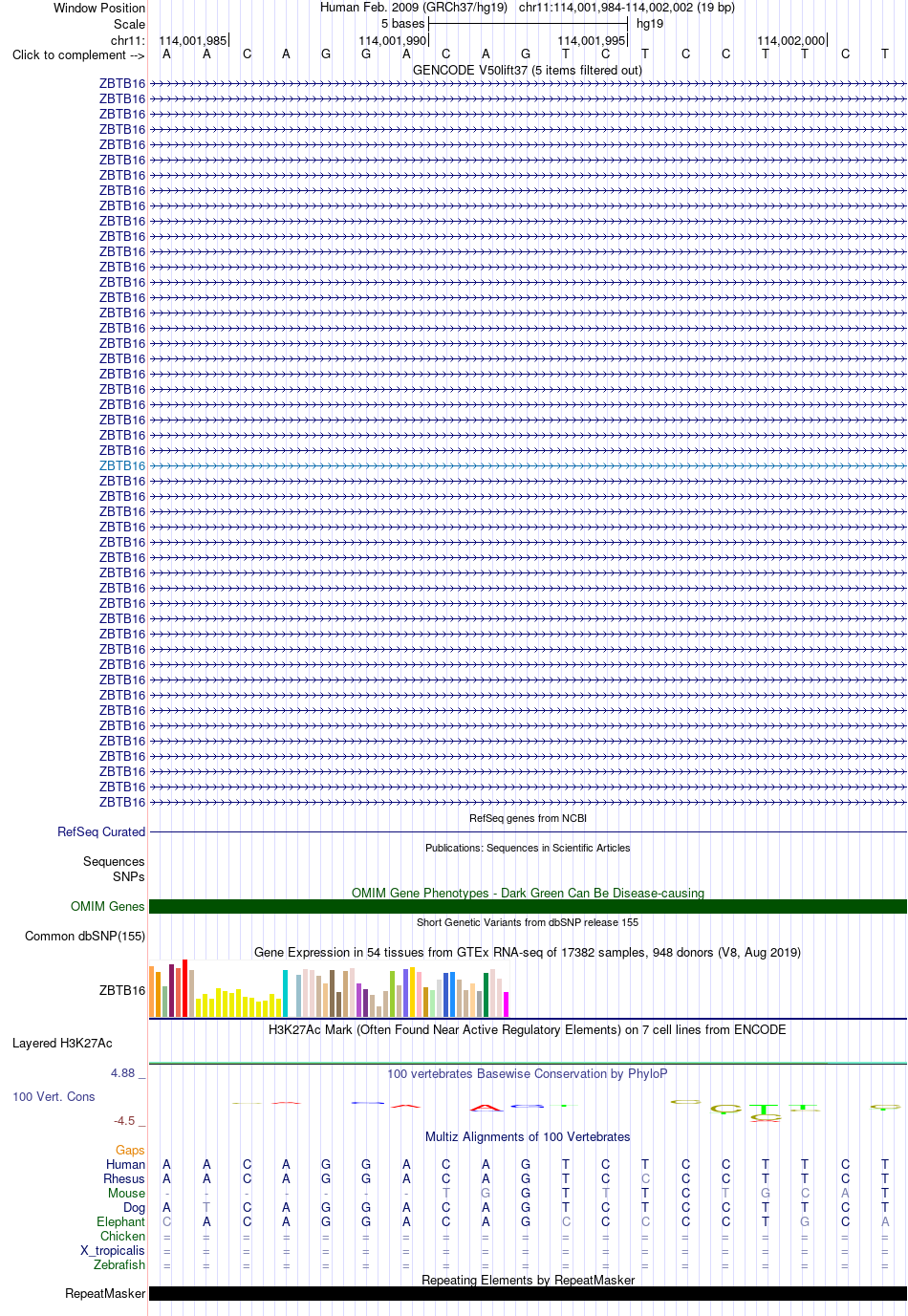
Task: Click the orange Gaps label
Action: point(130,1150)
